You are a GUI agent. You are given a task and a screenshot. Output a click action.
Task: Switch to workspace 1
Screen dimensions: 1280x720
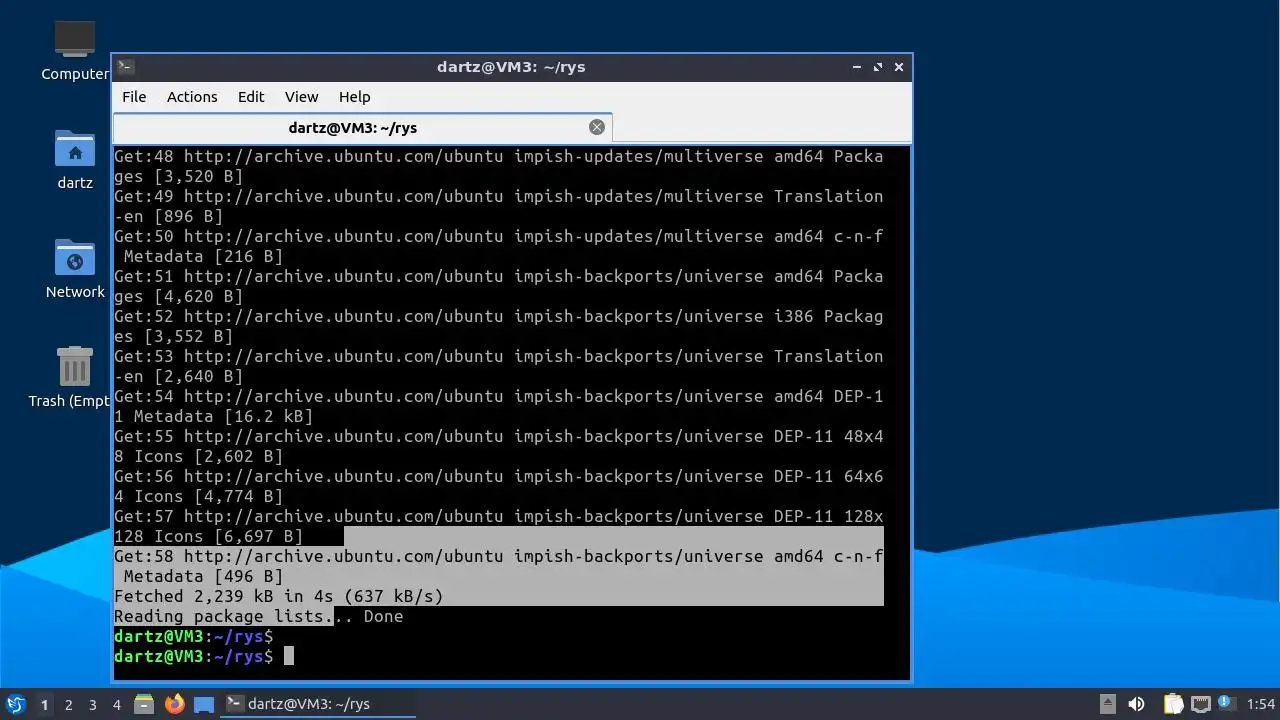click(44, 705)
